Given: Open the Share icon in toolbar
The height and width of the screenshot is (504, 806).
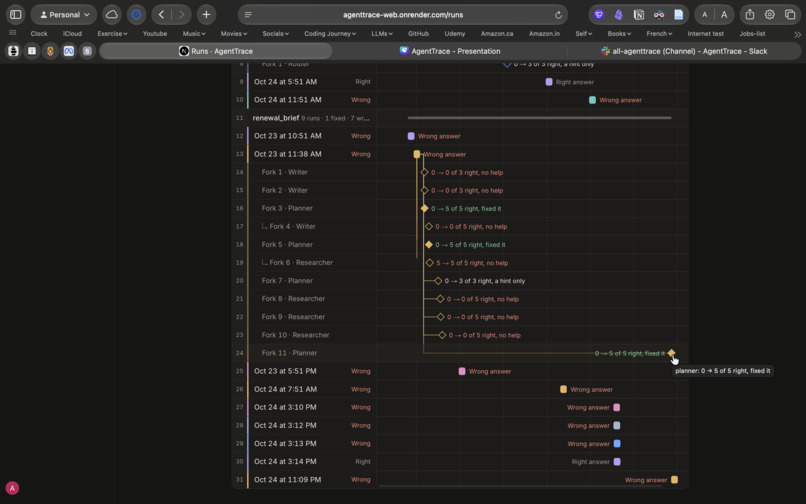Looking at the screenshot, I should pyautogui.click(x=750, y=14).
